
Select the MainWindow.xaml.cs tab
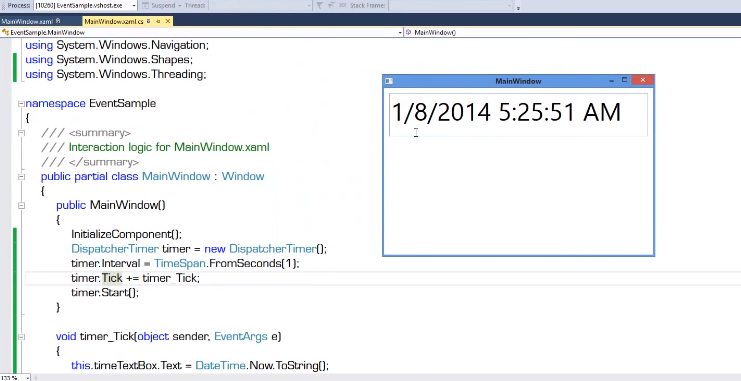113,21
